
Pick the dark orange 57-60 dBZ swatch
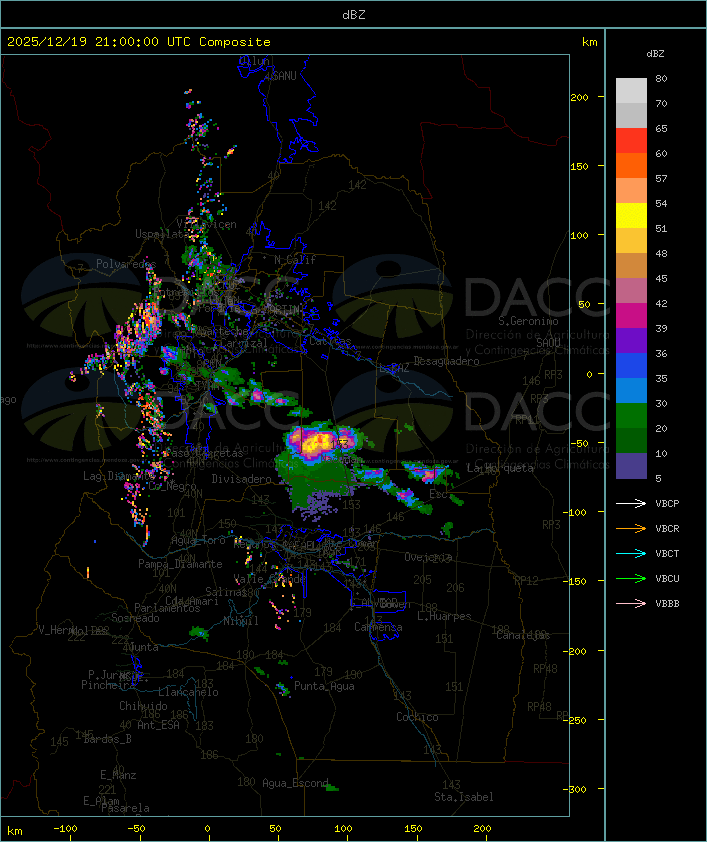[x=631, y=165]
